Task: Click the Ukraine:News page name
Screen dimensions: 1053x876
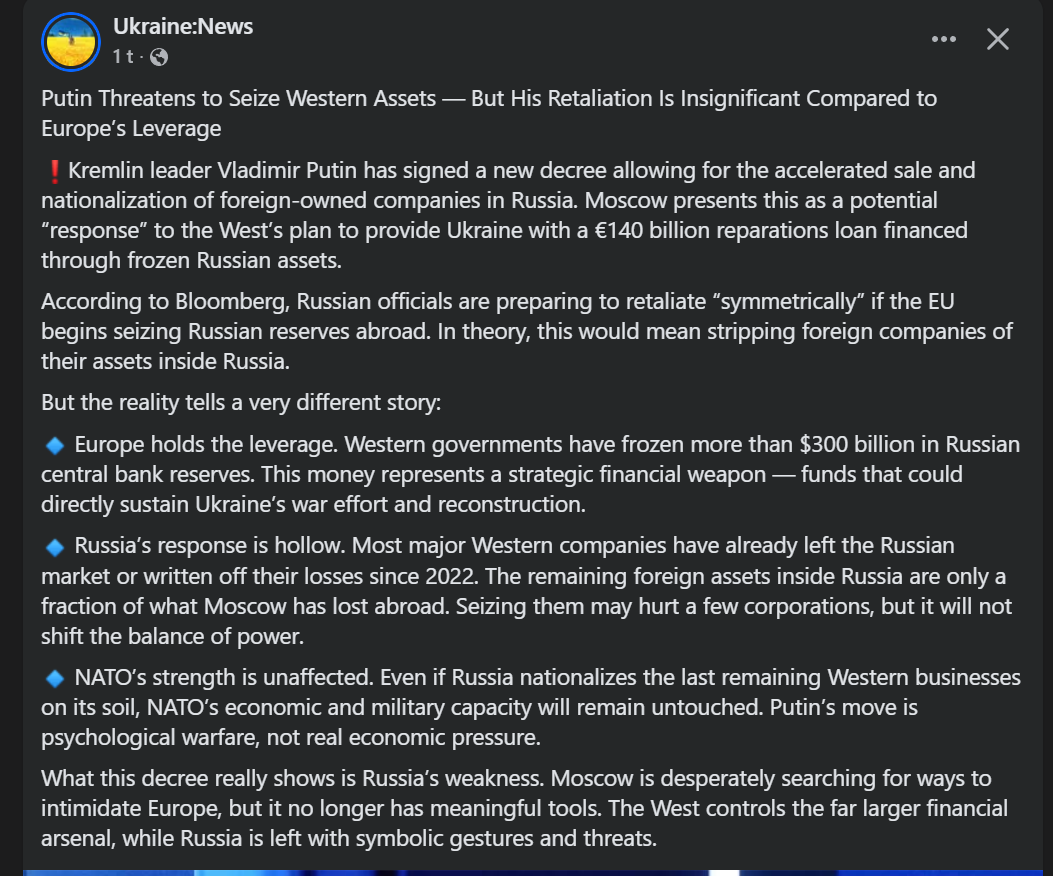Action: 183,27
